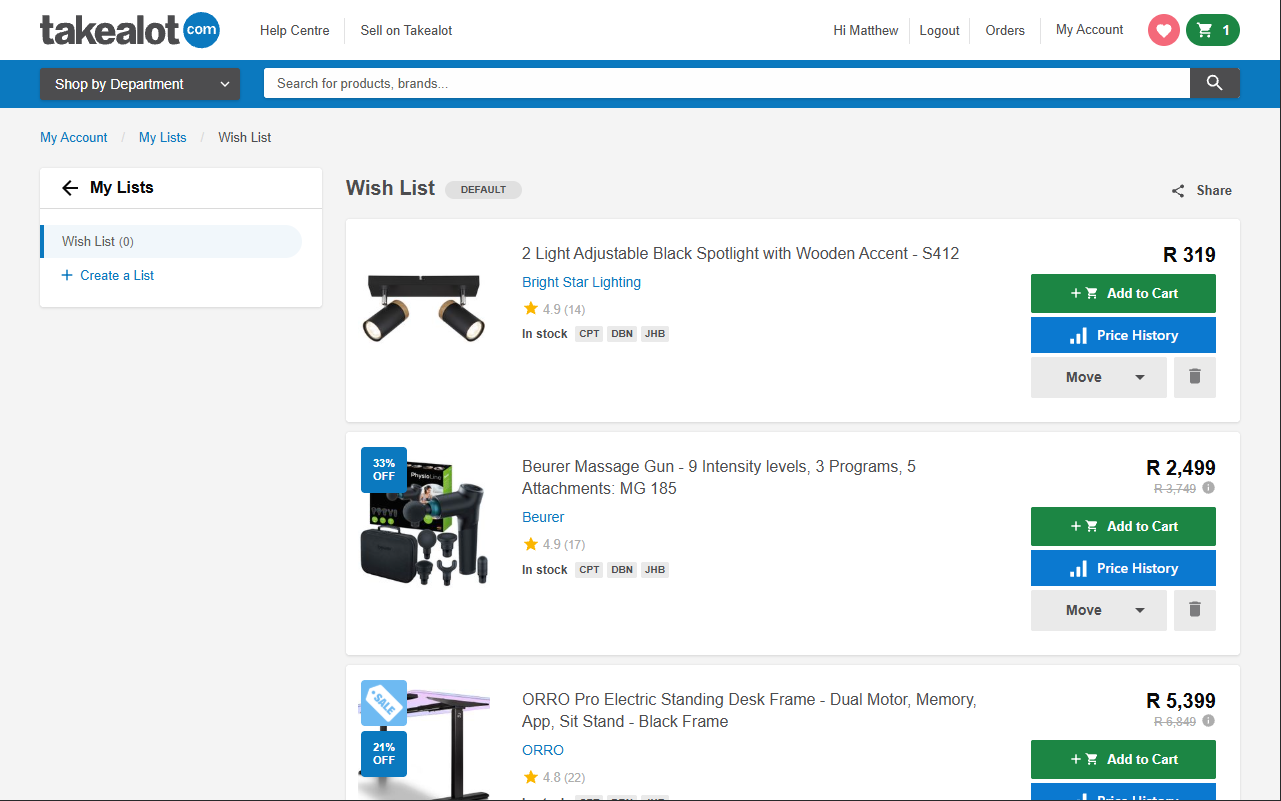Click DBN stock tag on Black Spotlight
Viewport: 1281px width, 801px height.
(622, 334)
